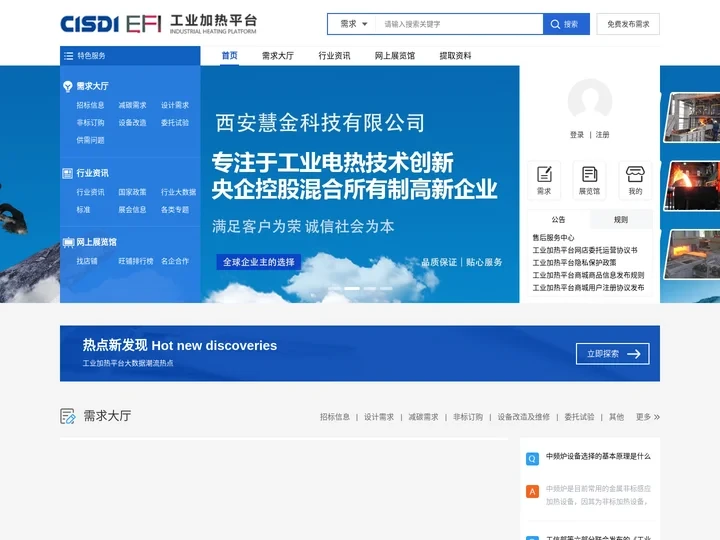Open 招标信息 in the sidebar
This screenshot has height=540, width=720.
[90, 105]
